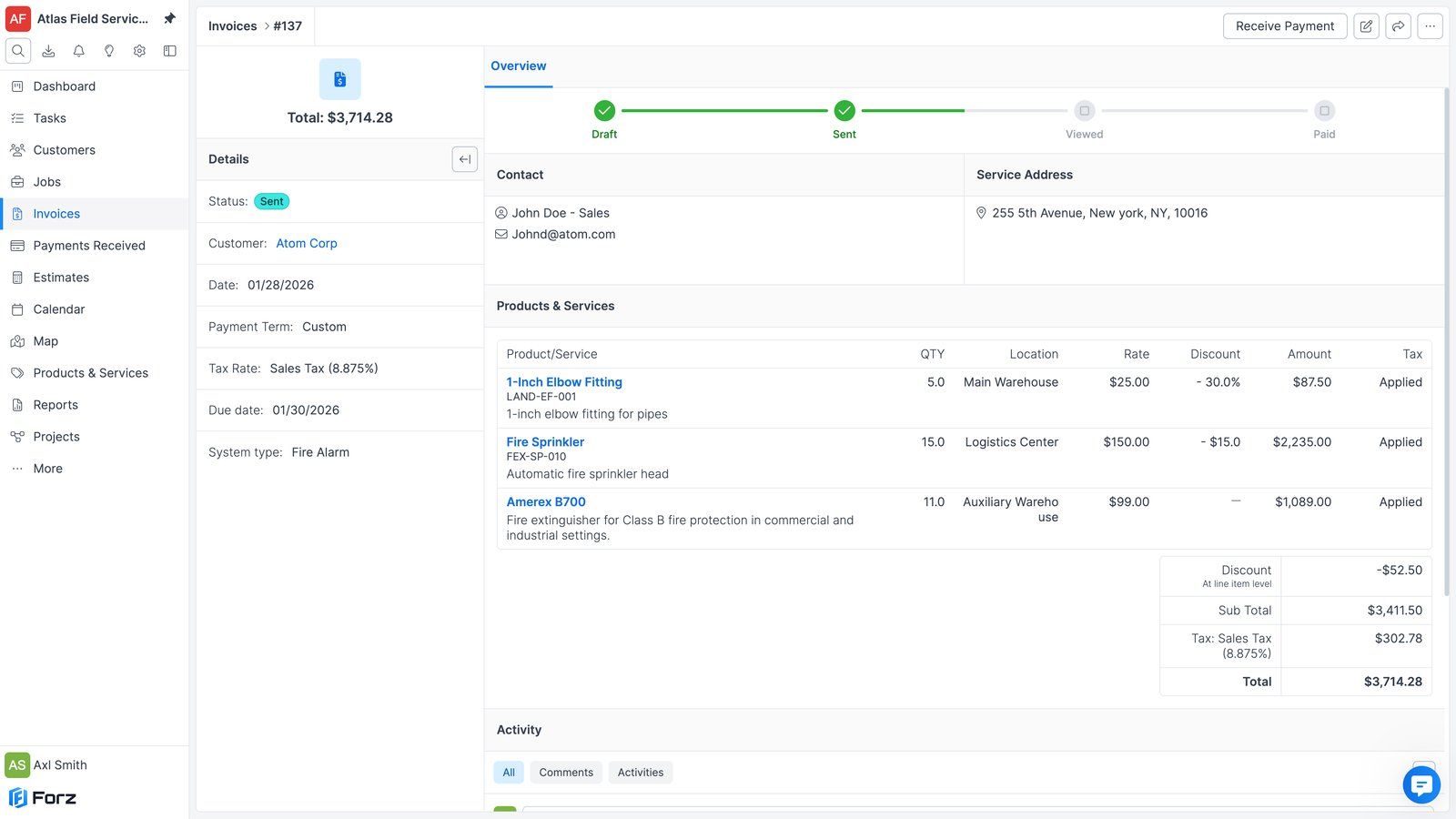Open Axl Smith user profile
This screenshot has height=819, width=1456.
47,765
